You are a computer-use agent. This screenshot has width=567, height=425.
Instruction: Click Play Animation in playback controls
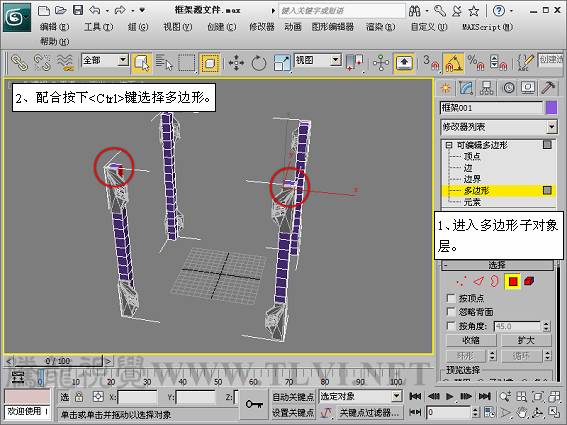pos(449,396)
